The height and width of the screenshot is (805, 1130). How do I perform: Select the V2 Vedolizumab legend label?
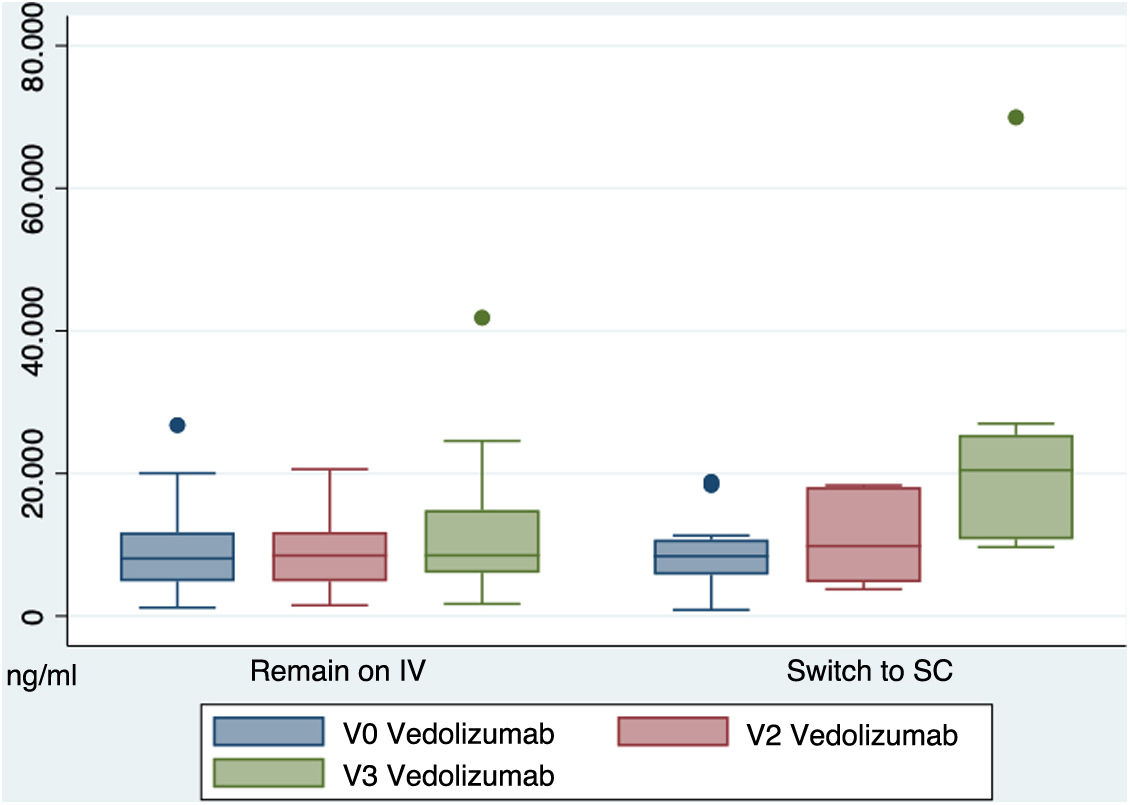[x=850, y=736]
